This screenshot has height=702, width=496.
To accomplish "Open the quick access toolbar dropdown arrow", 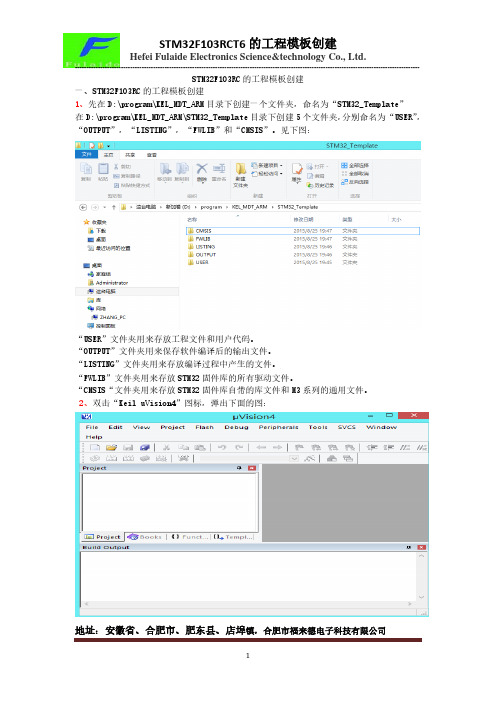I will 108,146.
